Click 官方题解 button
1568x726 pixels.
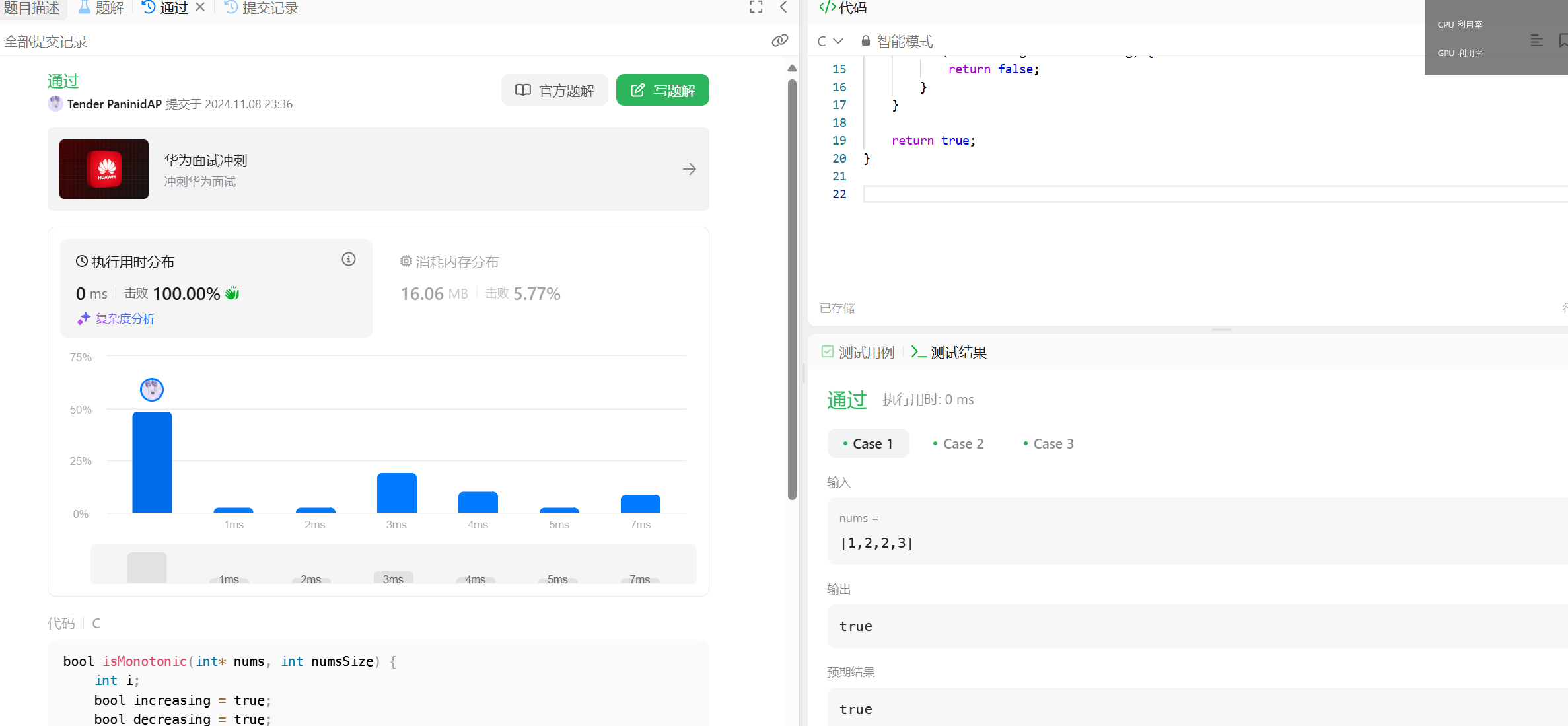coord(555,91)
